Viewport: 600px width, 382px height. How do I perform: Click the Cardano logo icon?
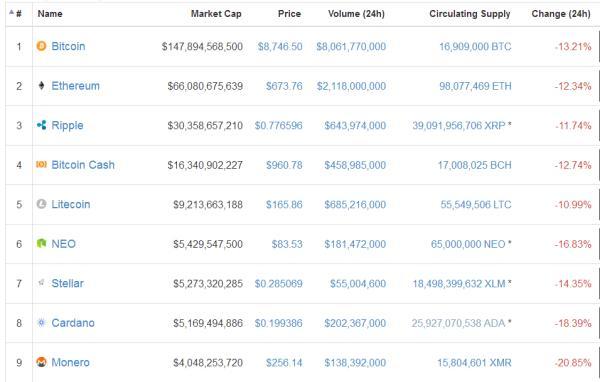tap(41, 323)
